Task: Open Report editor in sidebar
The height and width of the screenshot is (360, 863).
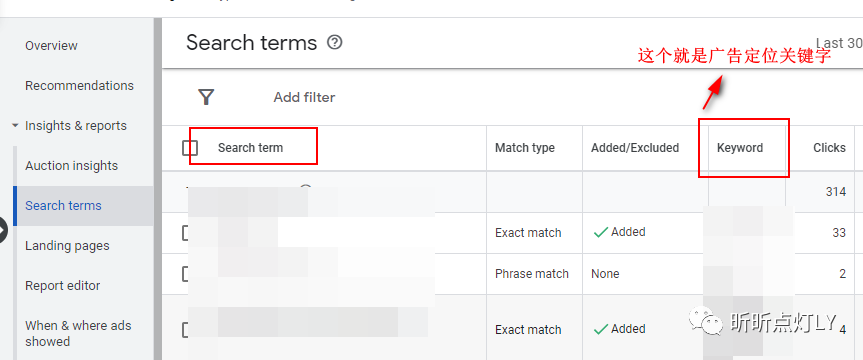Action: tap(63, 286)
